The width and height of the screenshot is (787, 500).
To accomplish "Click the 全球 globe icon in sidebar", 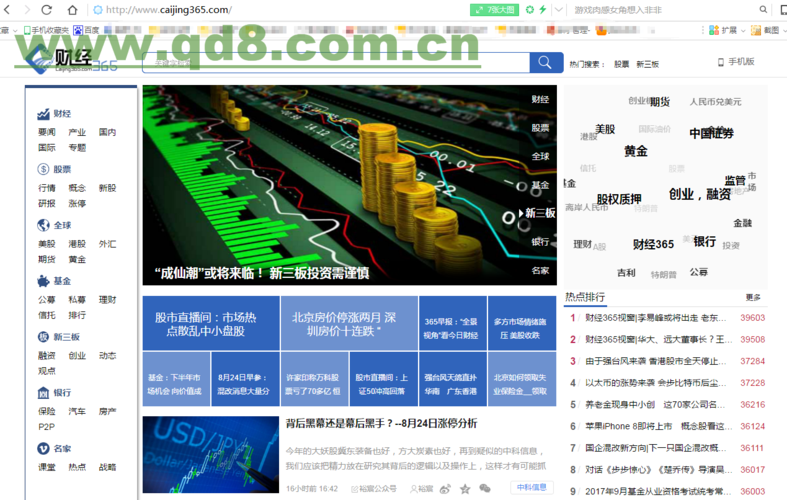I will click(43, 225).
